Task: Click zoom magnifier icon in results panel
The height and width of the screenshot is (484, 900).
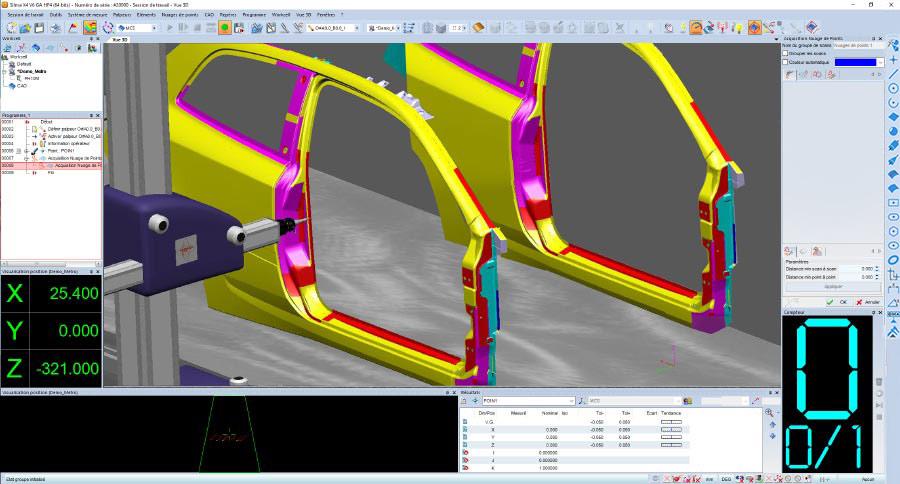Action: pyautogui.click(x=770, y=413)
